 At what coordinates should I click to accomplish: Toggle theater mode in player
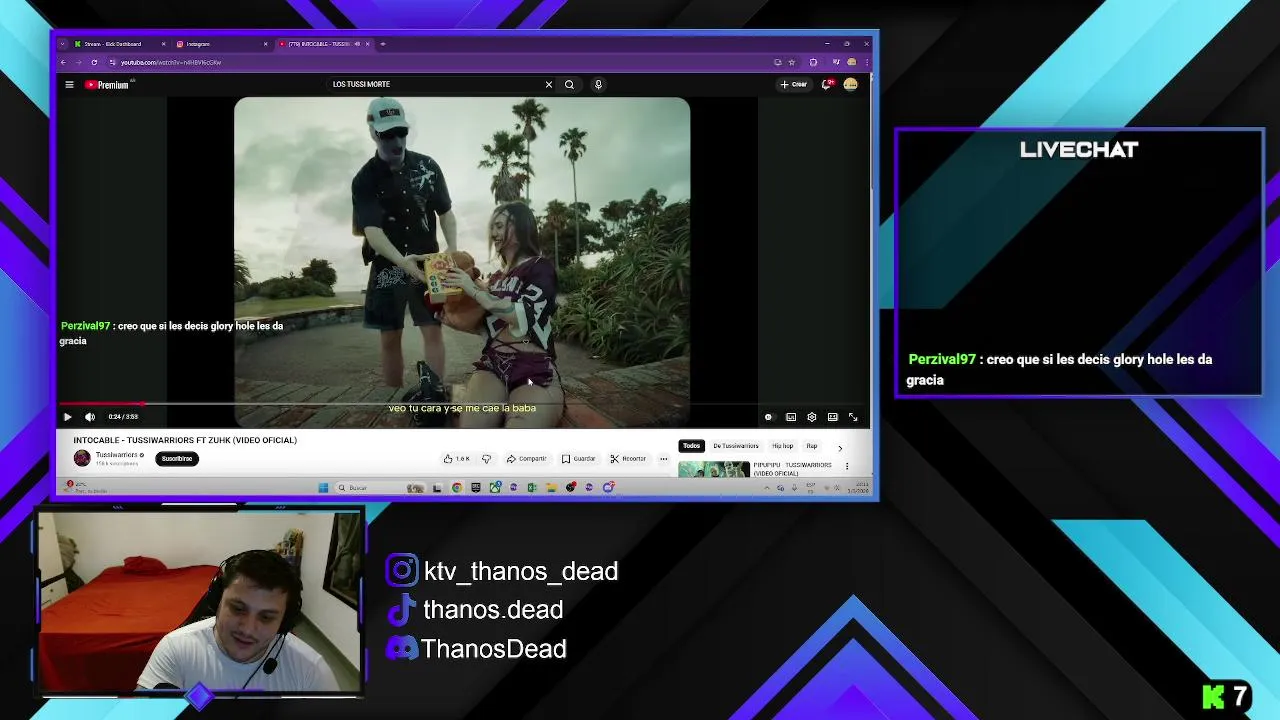(832, 417)
